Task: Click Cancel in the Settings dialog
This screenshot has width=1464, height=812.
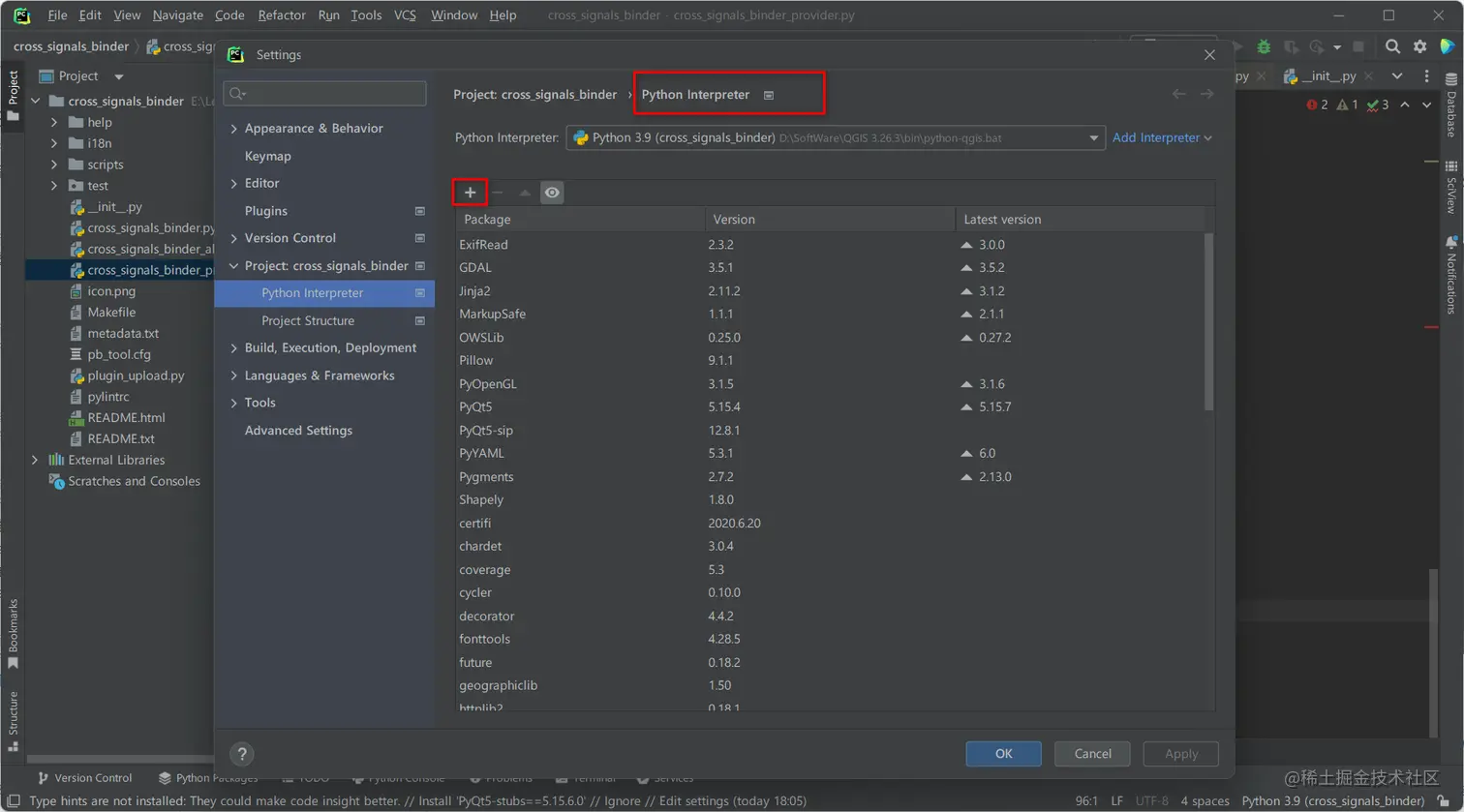Action: 1092,754
